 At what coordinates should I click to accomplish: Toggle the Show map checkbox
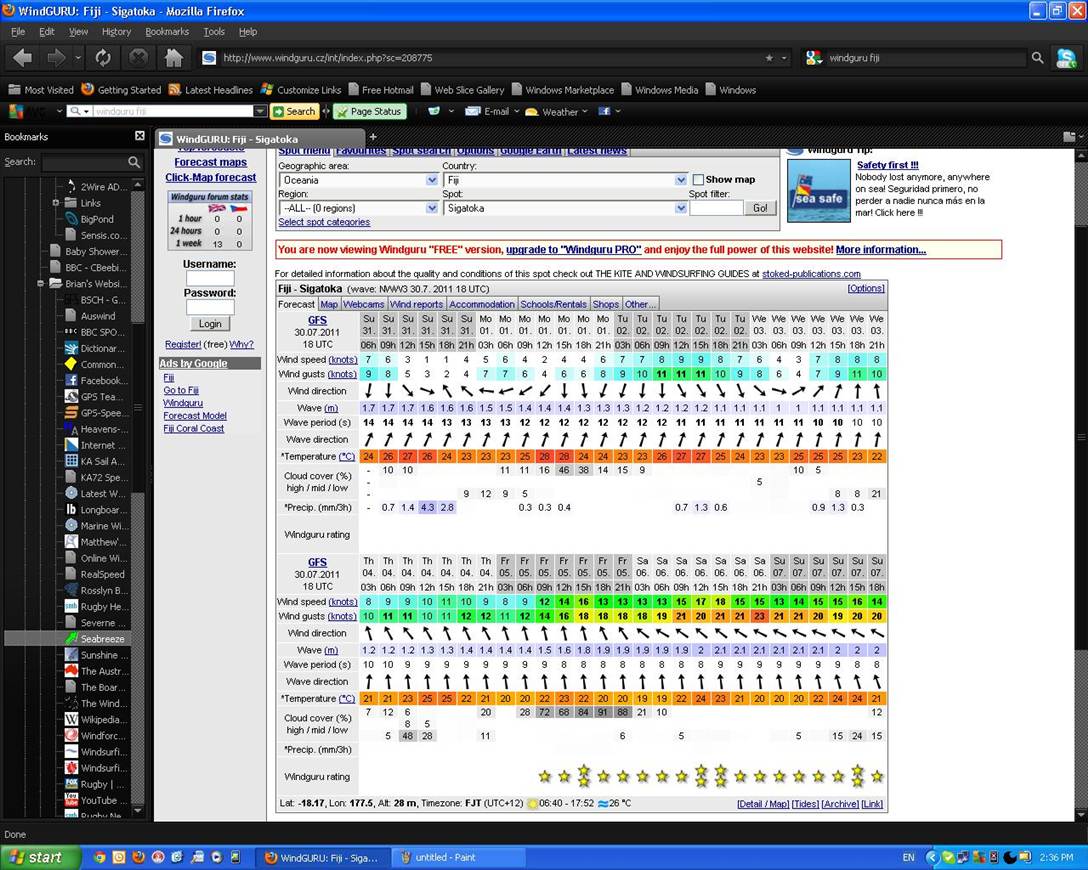pos(699,180)
